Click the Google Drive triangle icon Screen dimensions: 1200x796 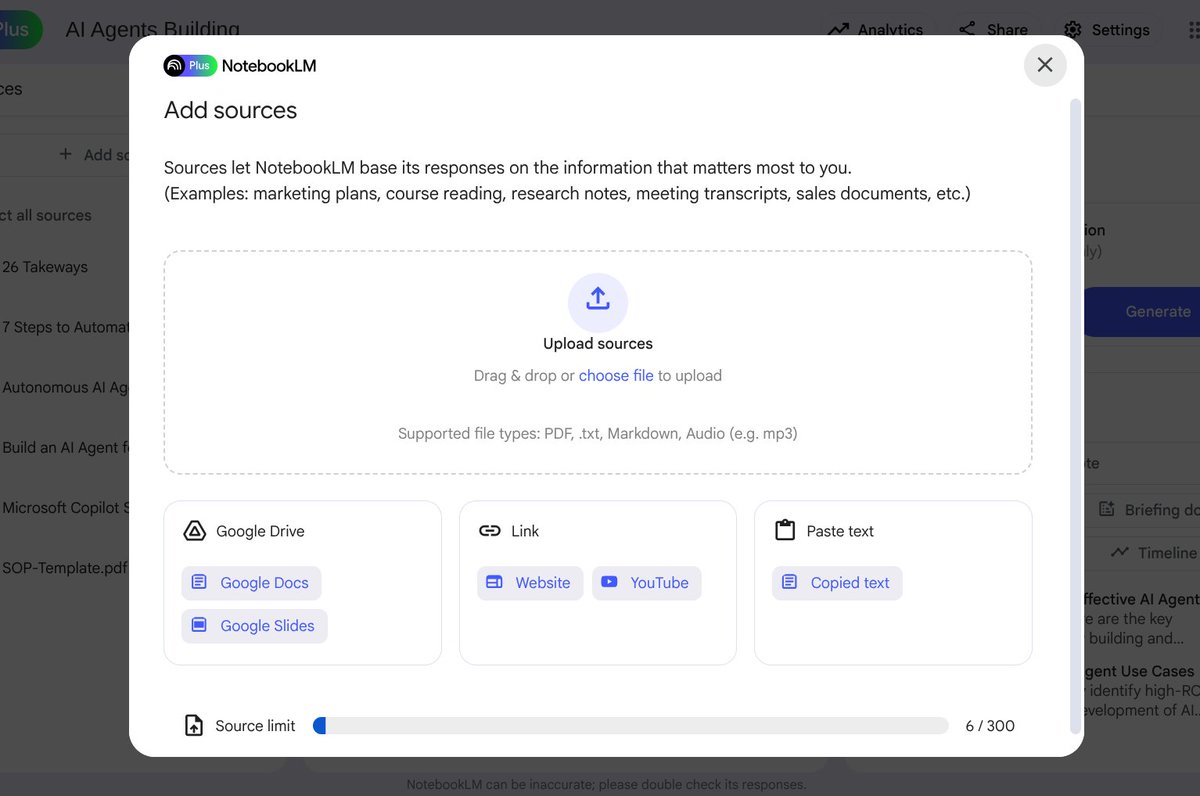click(x=195, y=531)
